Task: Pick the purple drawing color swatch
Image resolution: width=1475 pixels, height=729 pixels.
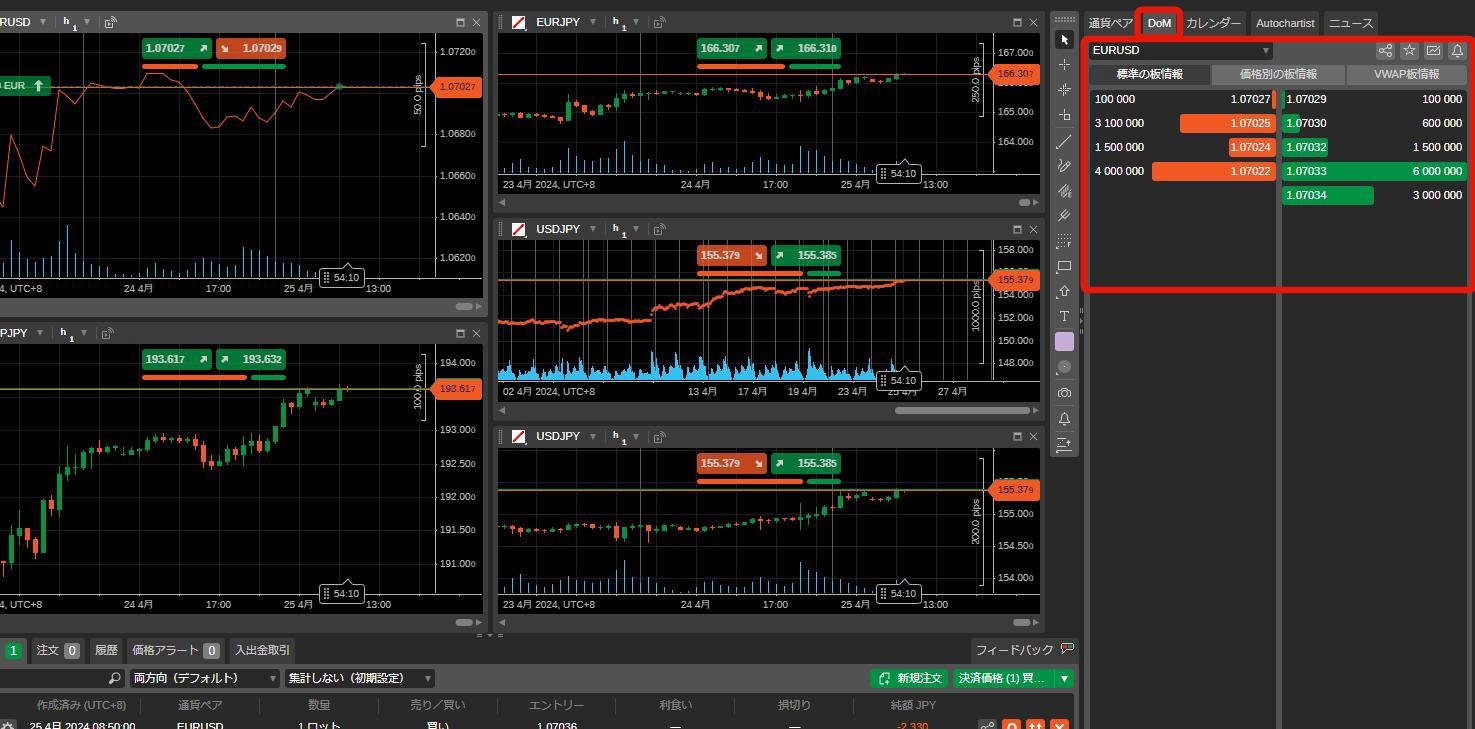Action: (1064, 342)
